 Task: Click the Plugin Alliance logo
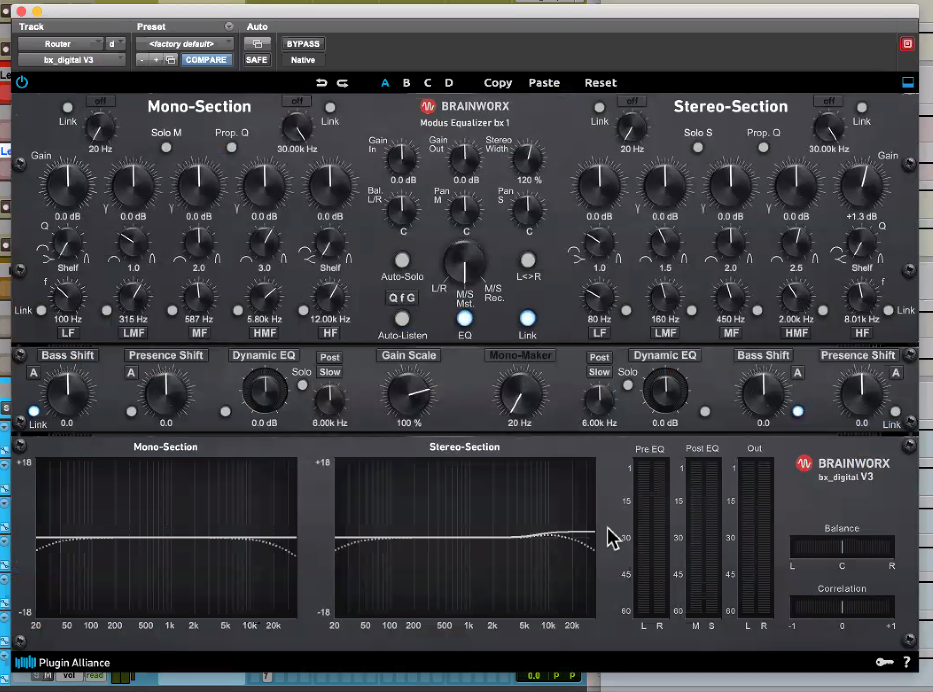62,662
